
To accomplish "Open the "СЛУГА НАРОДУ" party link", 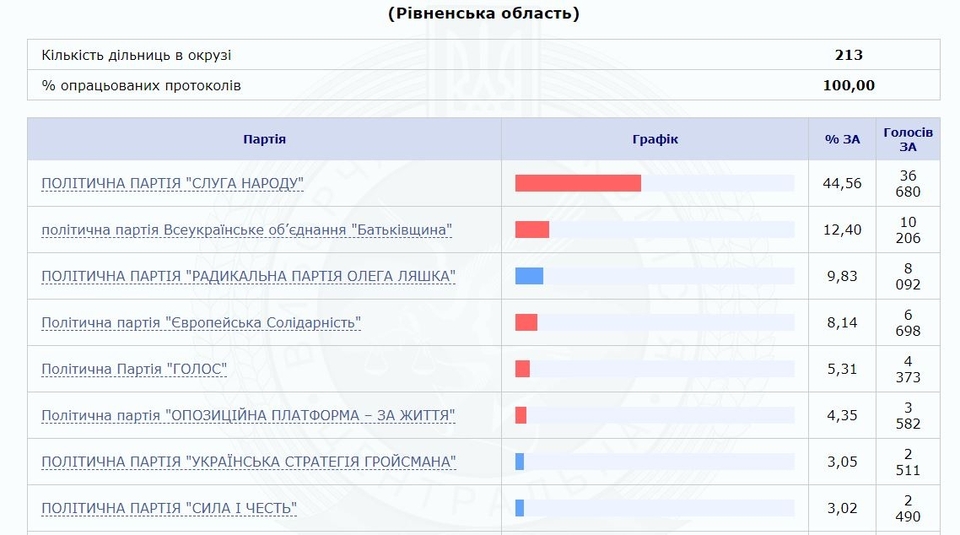I will (x=172, y=184).
